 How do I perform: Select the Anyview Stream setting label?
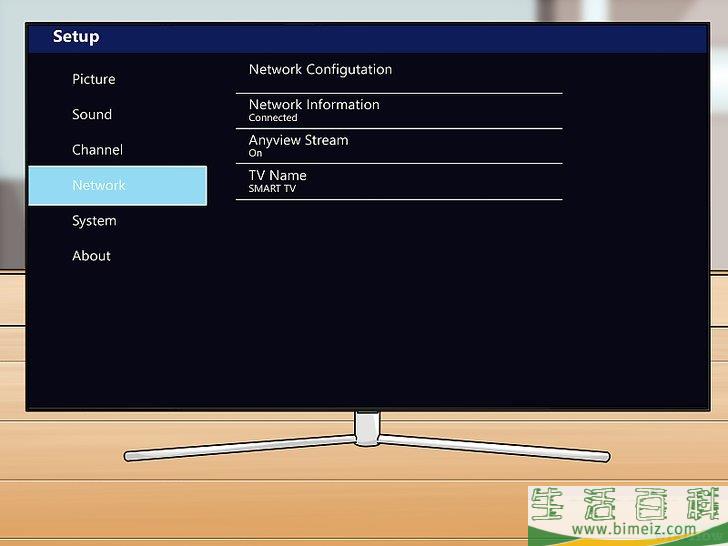298,140
